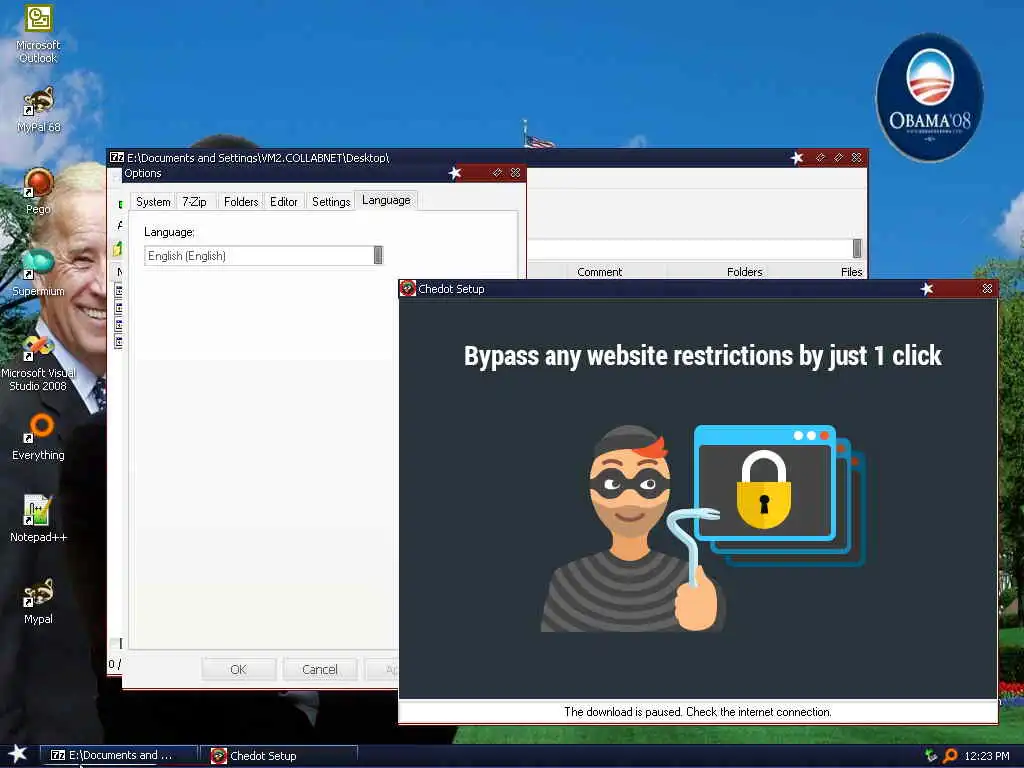Open the Pego desktop shortcut

tap(38, 191)
